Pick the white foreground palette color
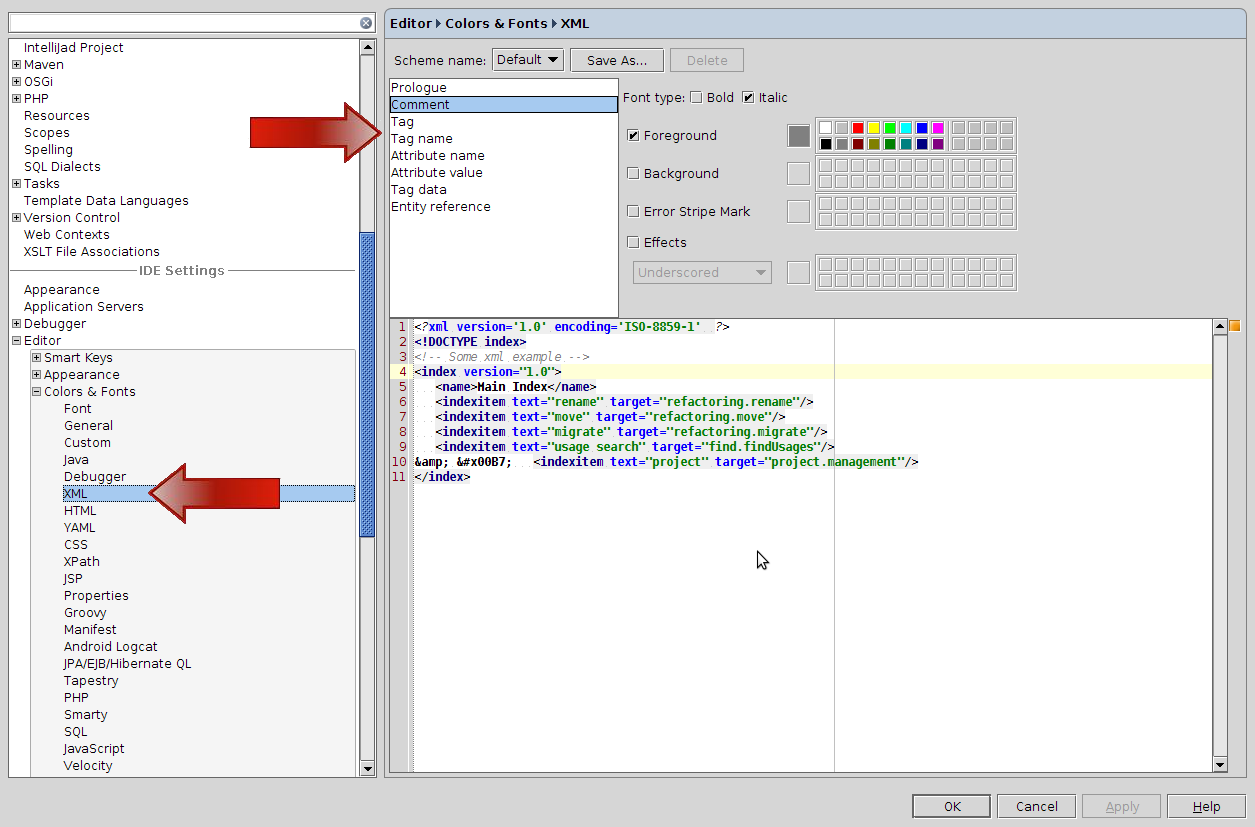The height and width of the screenshot is (827, 1255). click(826, 128)
